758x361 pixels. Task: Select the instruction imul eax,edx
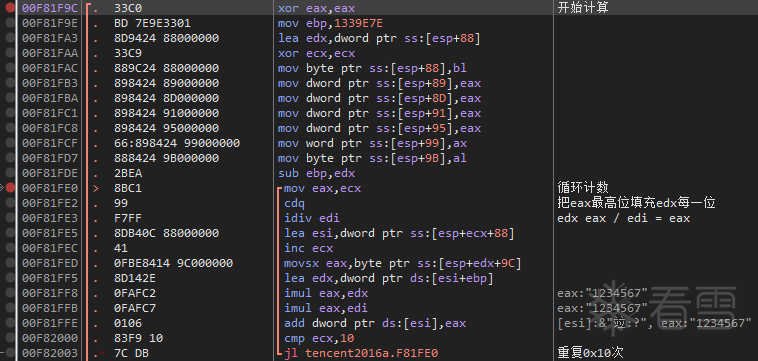click(326, 292)
